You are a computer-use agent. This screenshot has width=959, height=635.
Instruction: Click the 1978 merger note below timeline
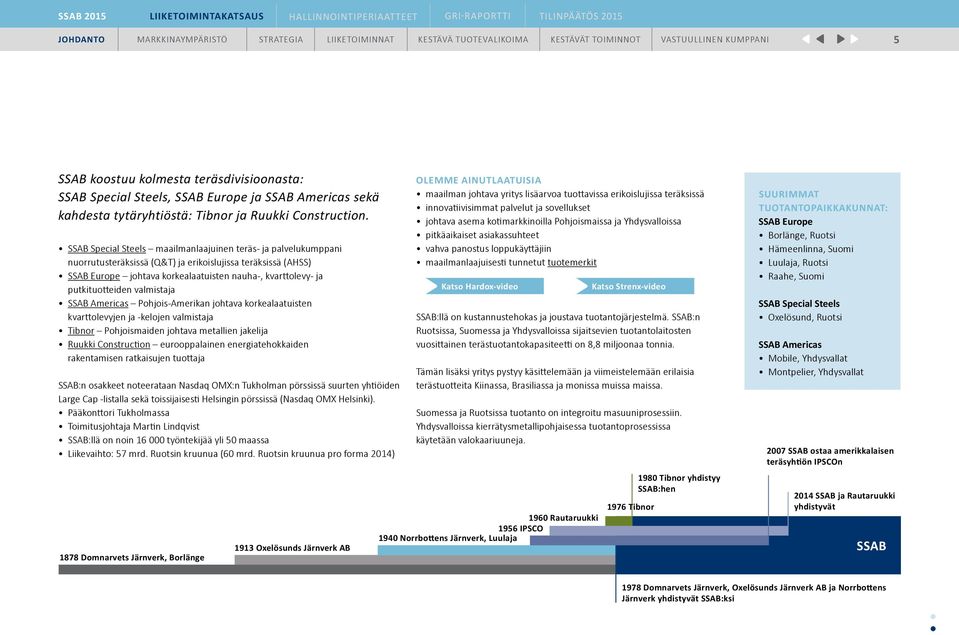click(x=754, y=593)
